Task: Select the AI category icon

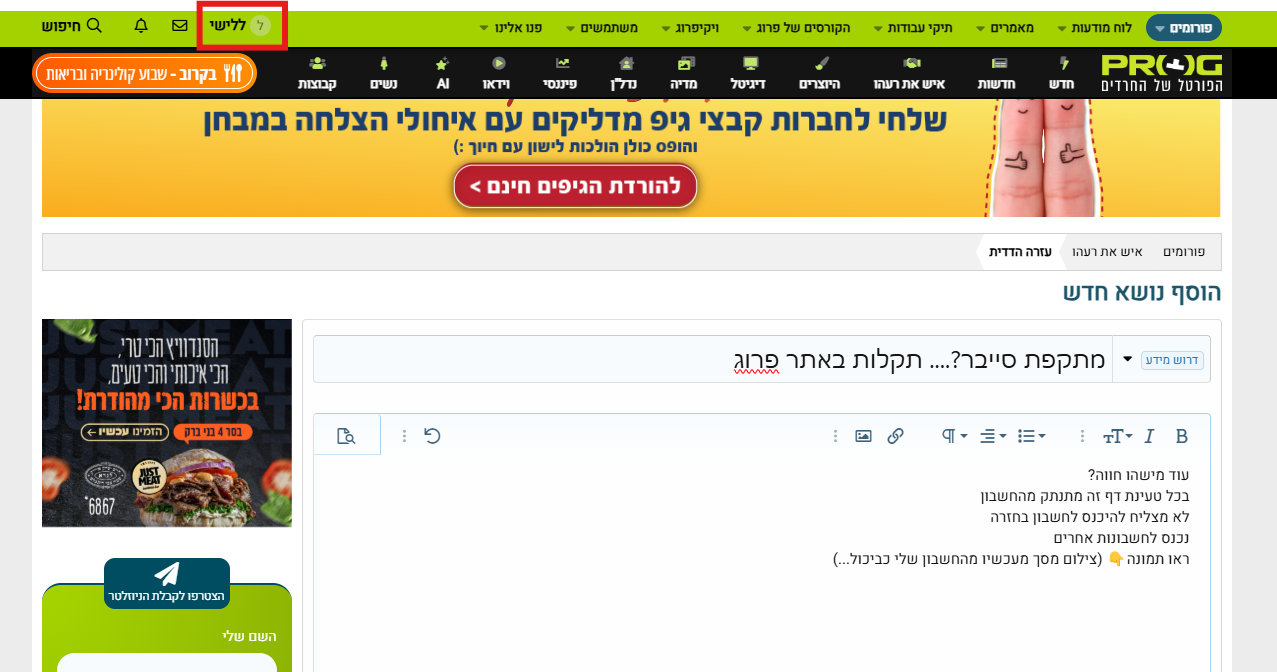Action: [x=442, y=73]
